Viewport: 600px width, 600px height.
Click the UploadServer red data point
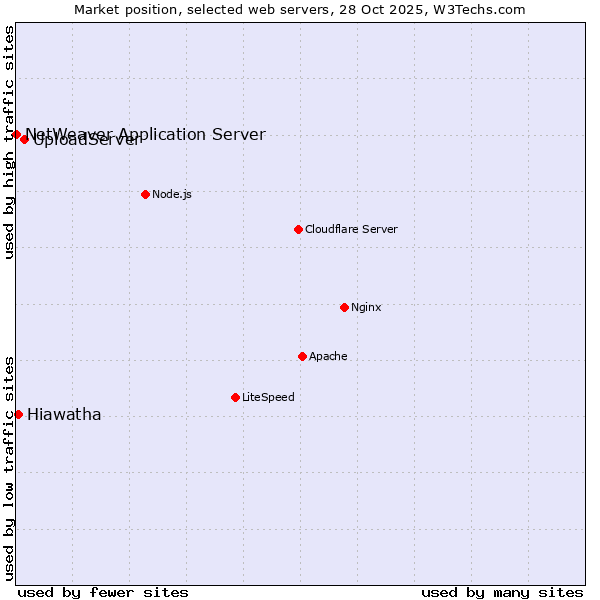point(24,139)
